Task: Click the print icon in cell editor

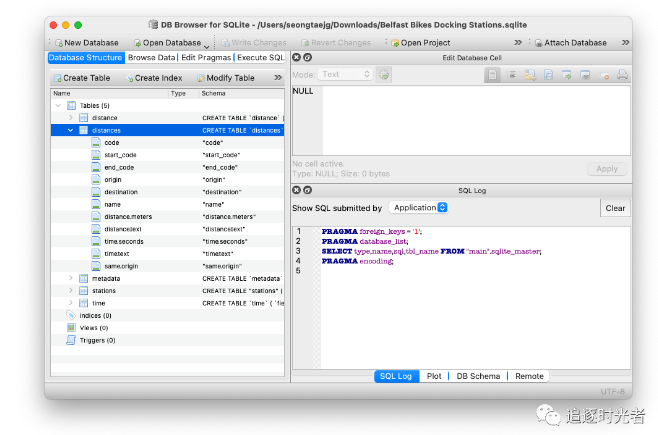Action: tap(622, 75)
